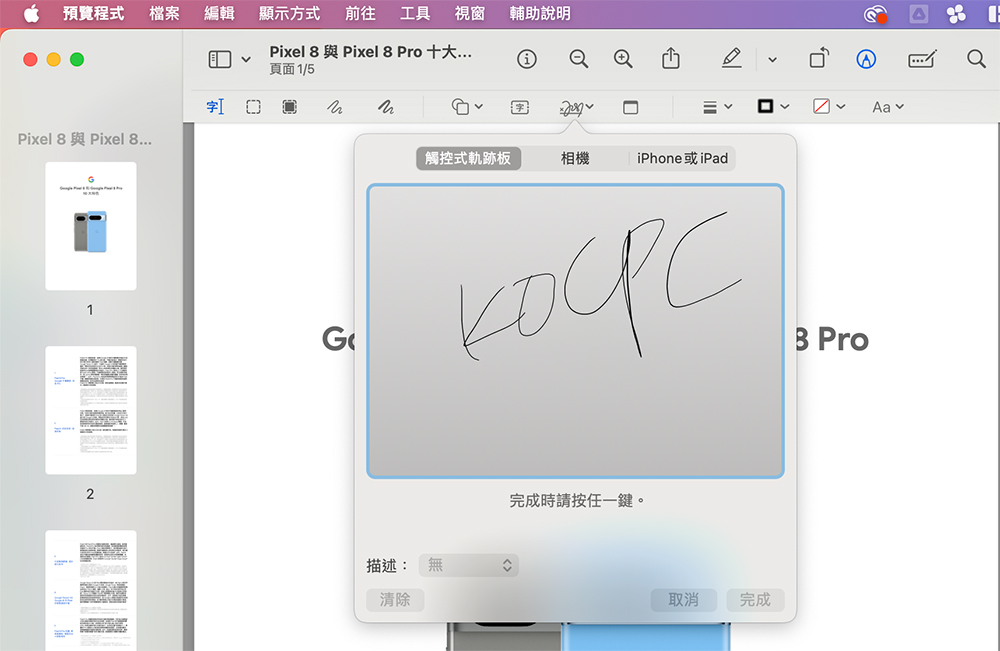Viewport: 1000px width, 651px height.
Task: Select the text selection tool
Action: click(216, 106)
